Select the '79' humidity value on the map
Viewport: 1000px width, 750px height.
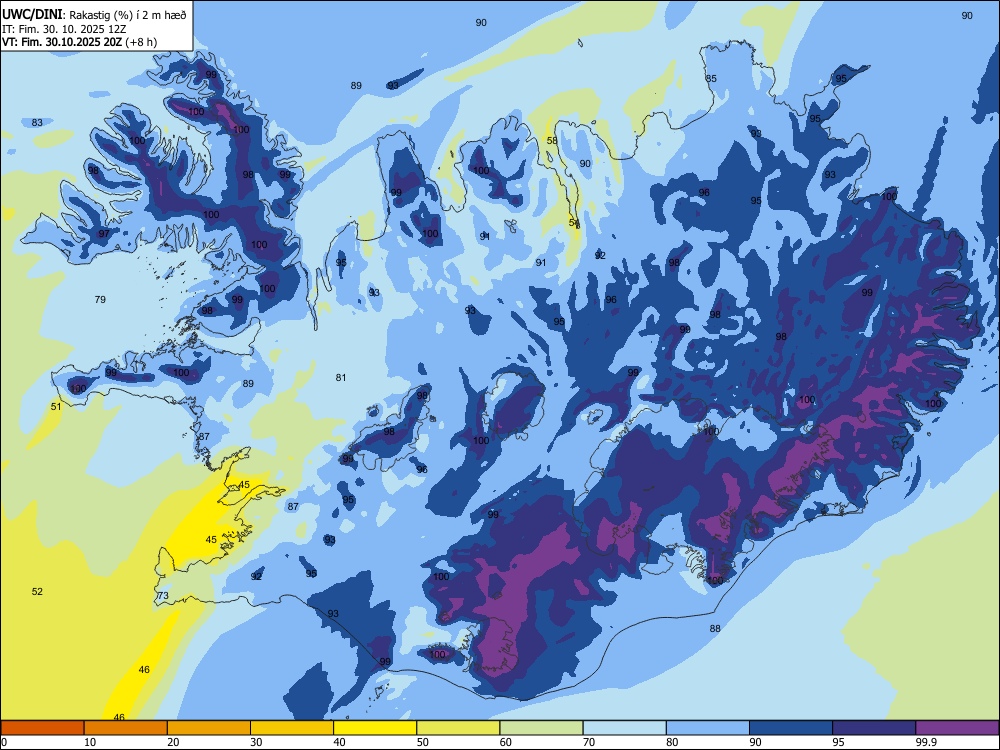pyautogui.click(x=100, y=299)
